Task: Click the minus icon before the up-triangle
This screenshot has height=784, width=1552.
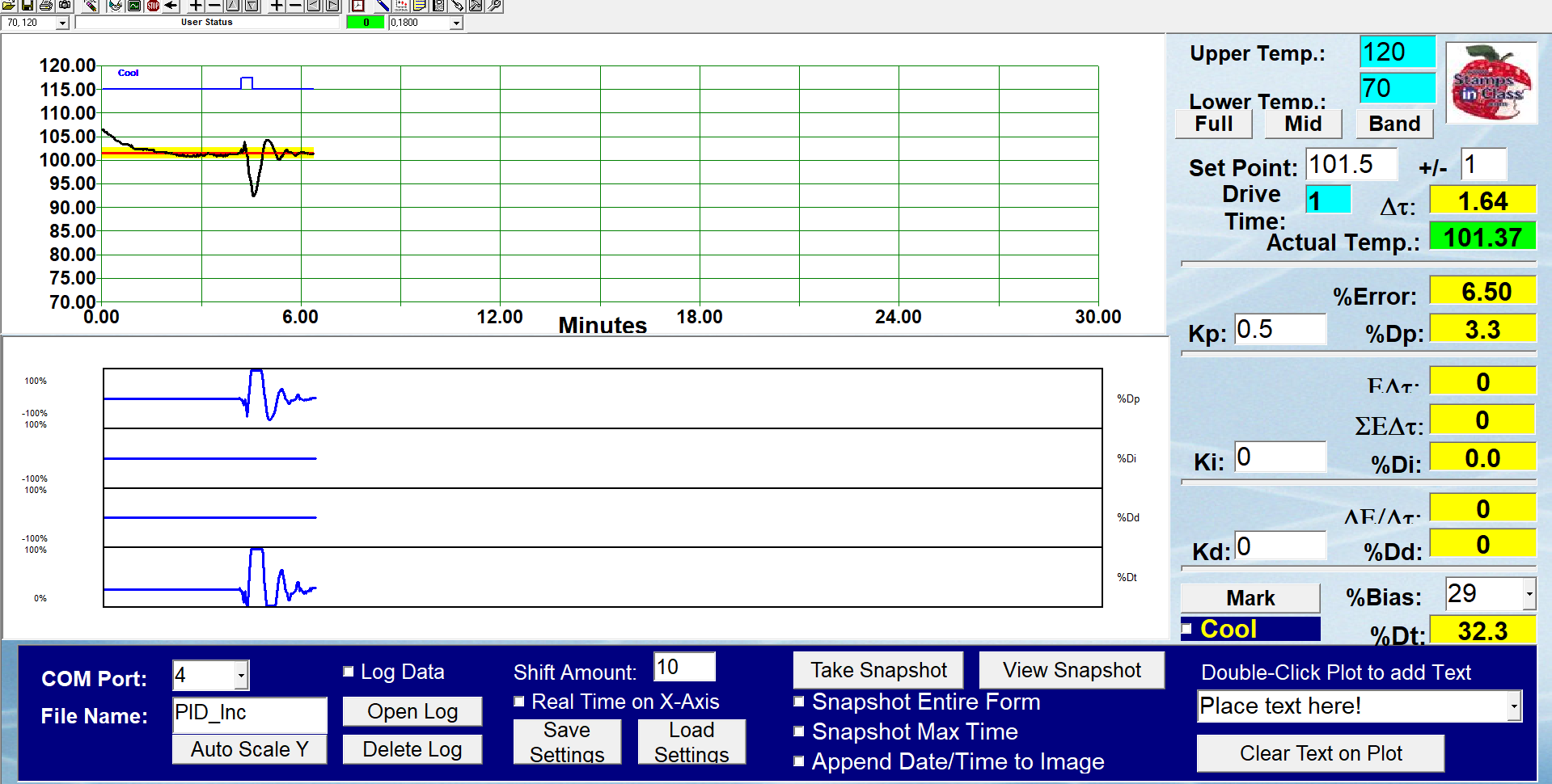Action: (214, 6)
